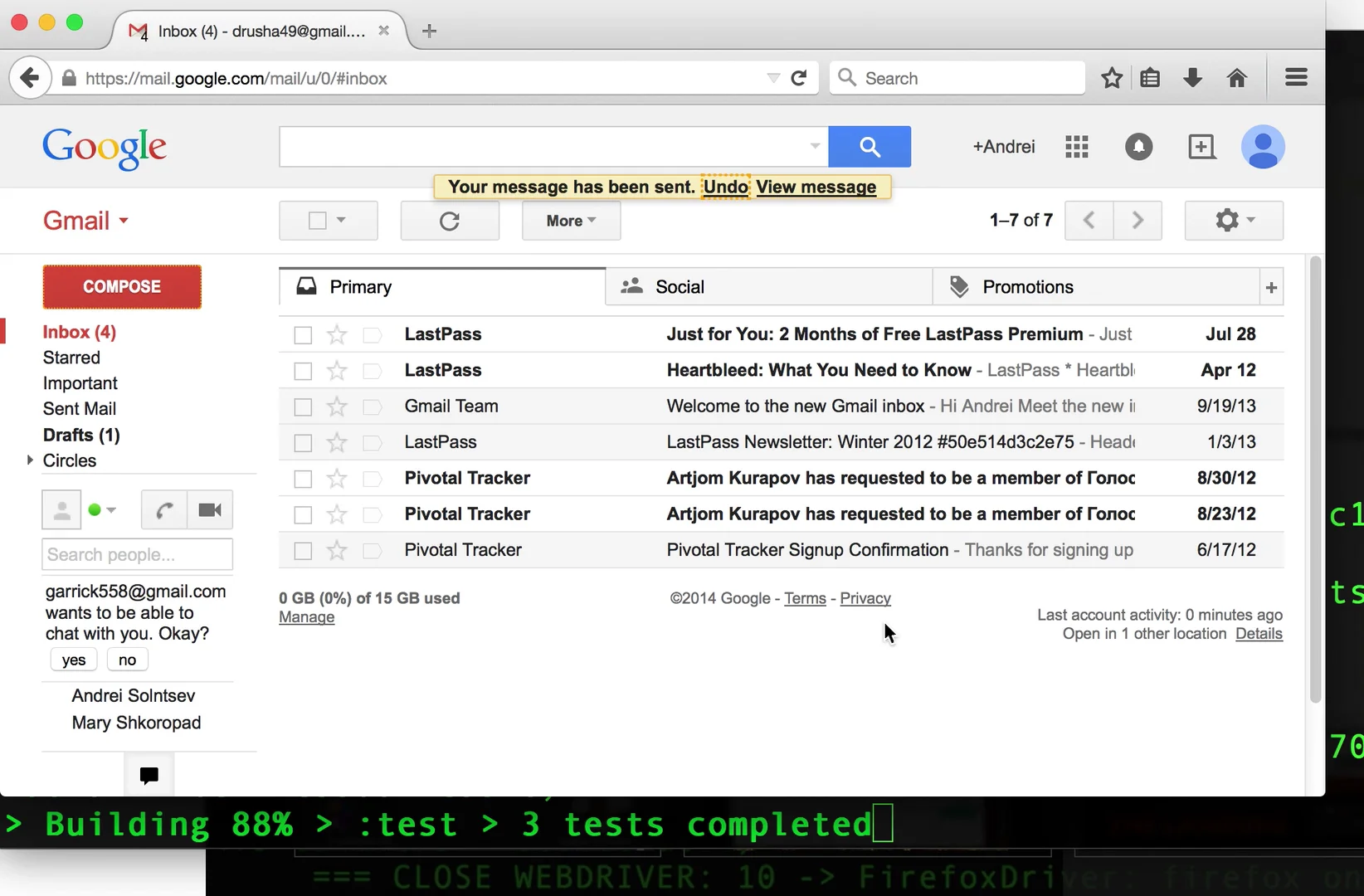Click the Search people input field

tap(137, 554)
